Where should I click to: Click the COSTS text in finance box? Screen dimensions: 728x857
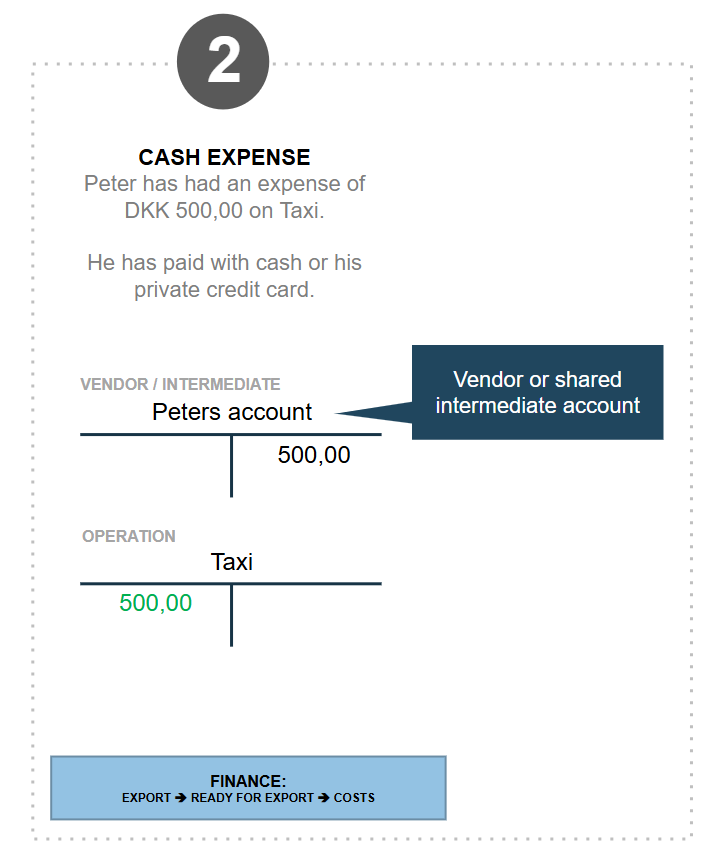click(x=354, y=798)
